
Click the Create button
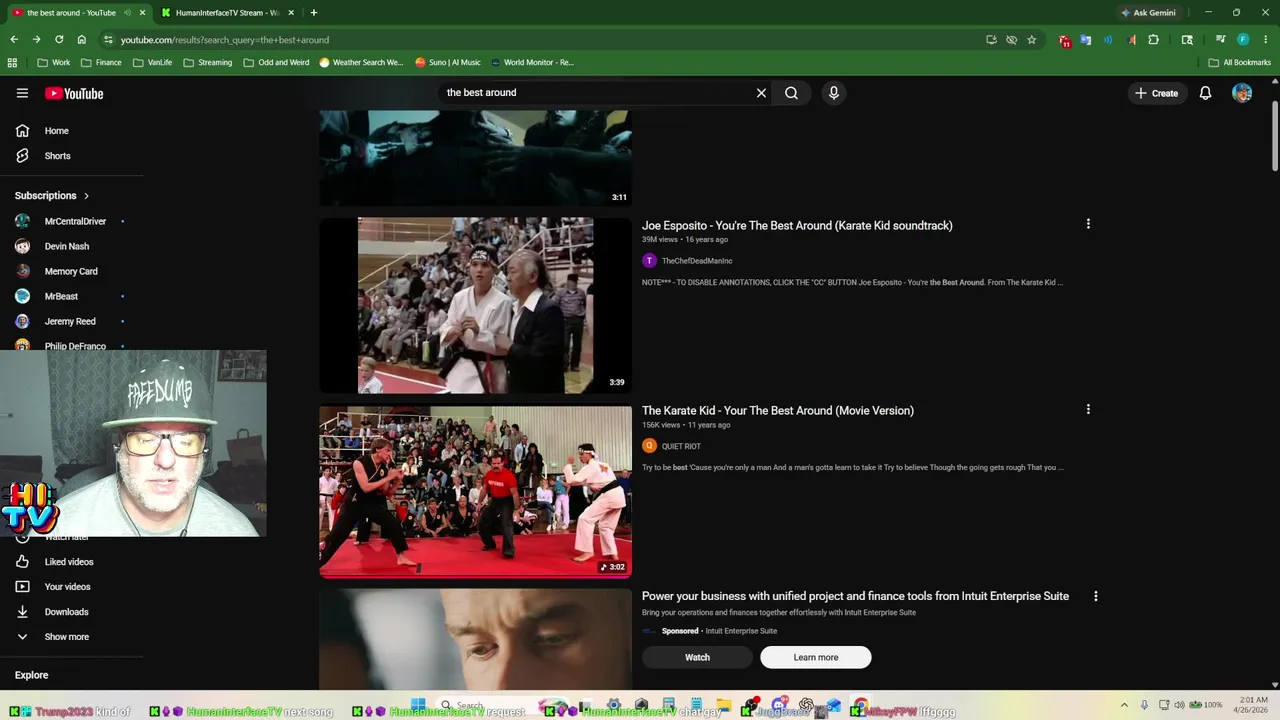(1156, 93)
